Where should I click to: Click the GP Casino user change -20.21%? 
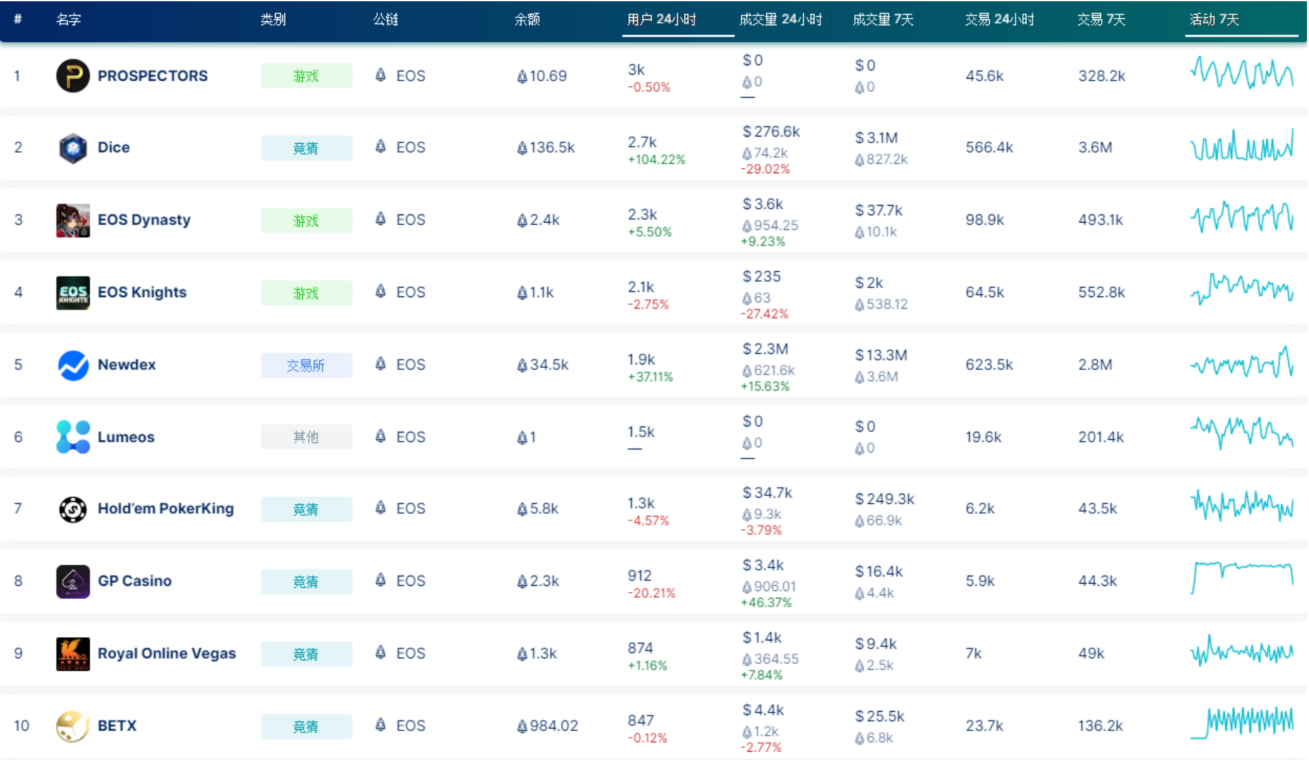click(651, 593)
